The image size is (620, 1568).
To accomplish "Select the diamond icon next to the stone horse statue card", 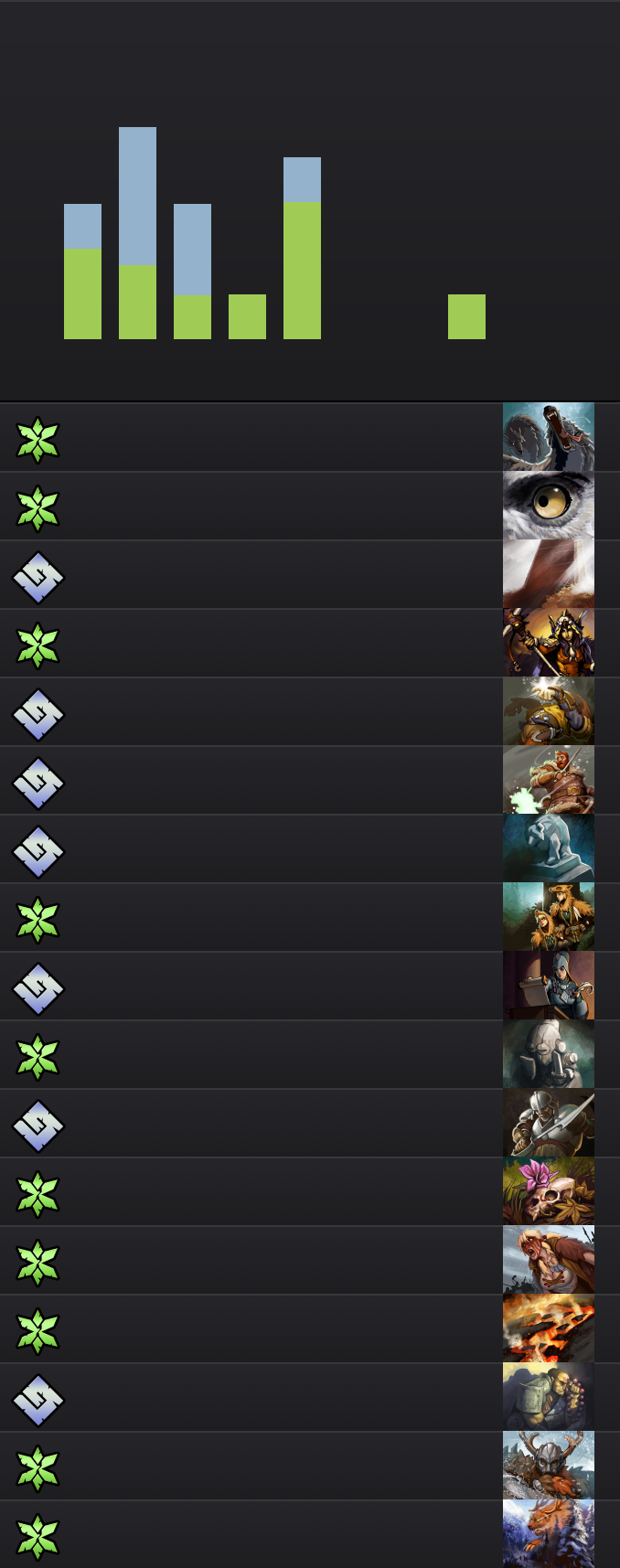I will tap(37, 851).
